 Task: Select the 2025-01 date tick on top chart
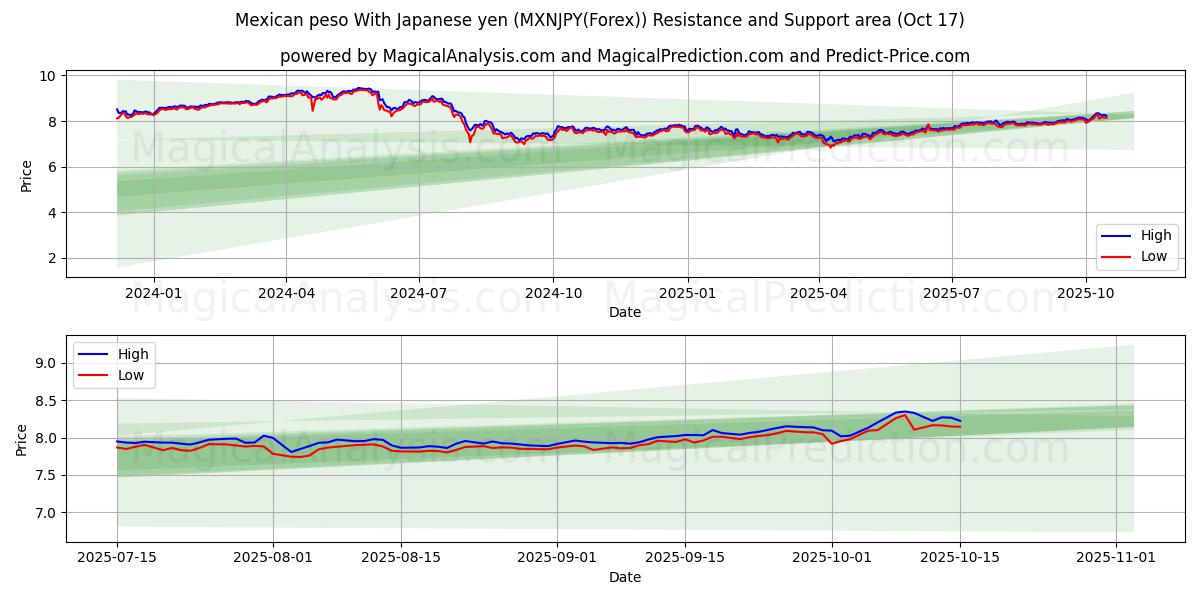tap(688, 293)
